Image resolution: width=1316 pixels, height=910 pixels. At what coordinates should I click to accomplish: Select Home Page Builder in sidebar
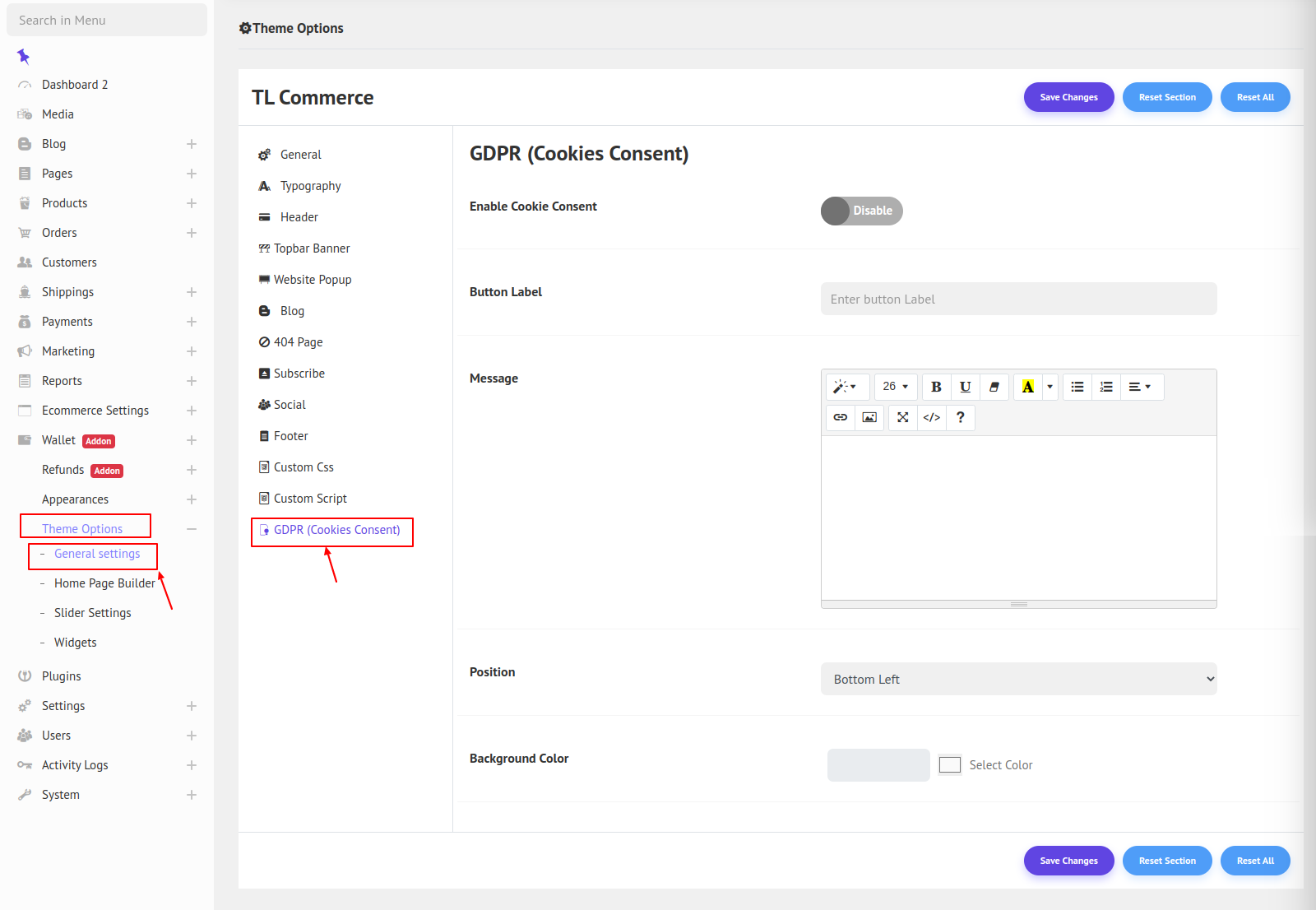pyautogui.click(x=104, y=583)
